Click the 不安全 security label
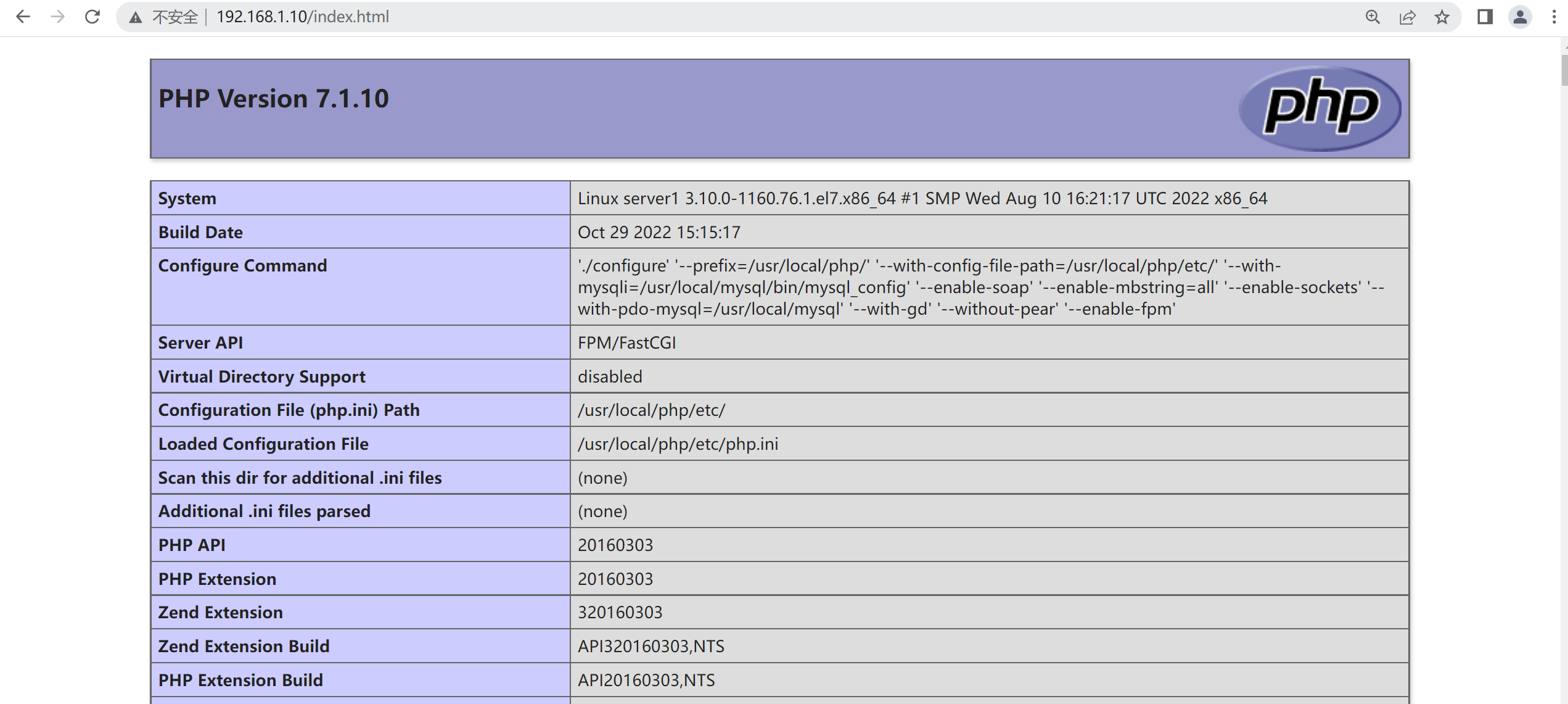 pos(175,17)
